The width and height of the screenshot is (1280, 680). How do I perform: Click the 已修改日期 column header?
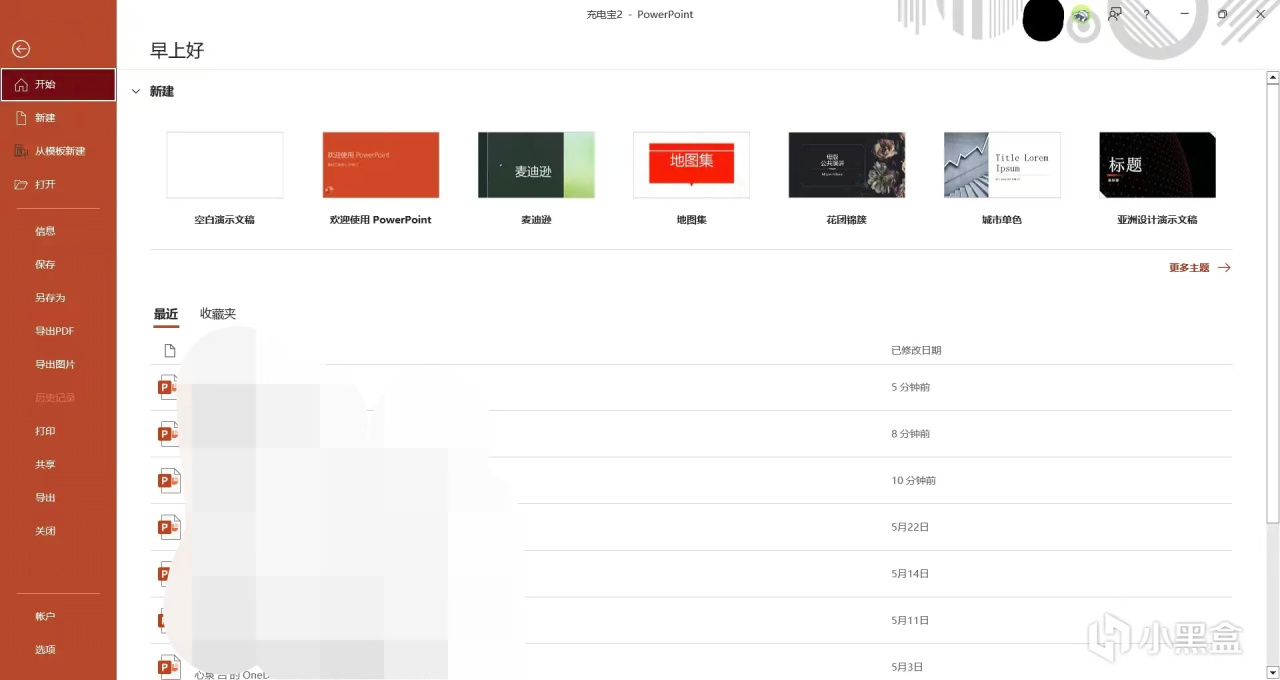[916, 351]
